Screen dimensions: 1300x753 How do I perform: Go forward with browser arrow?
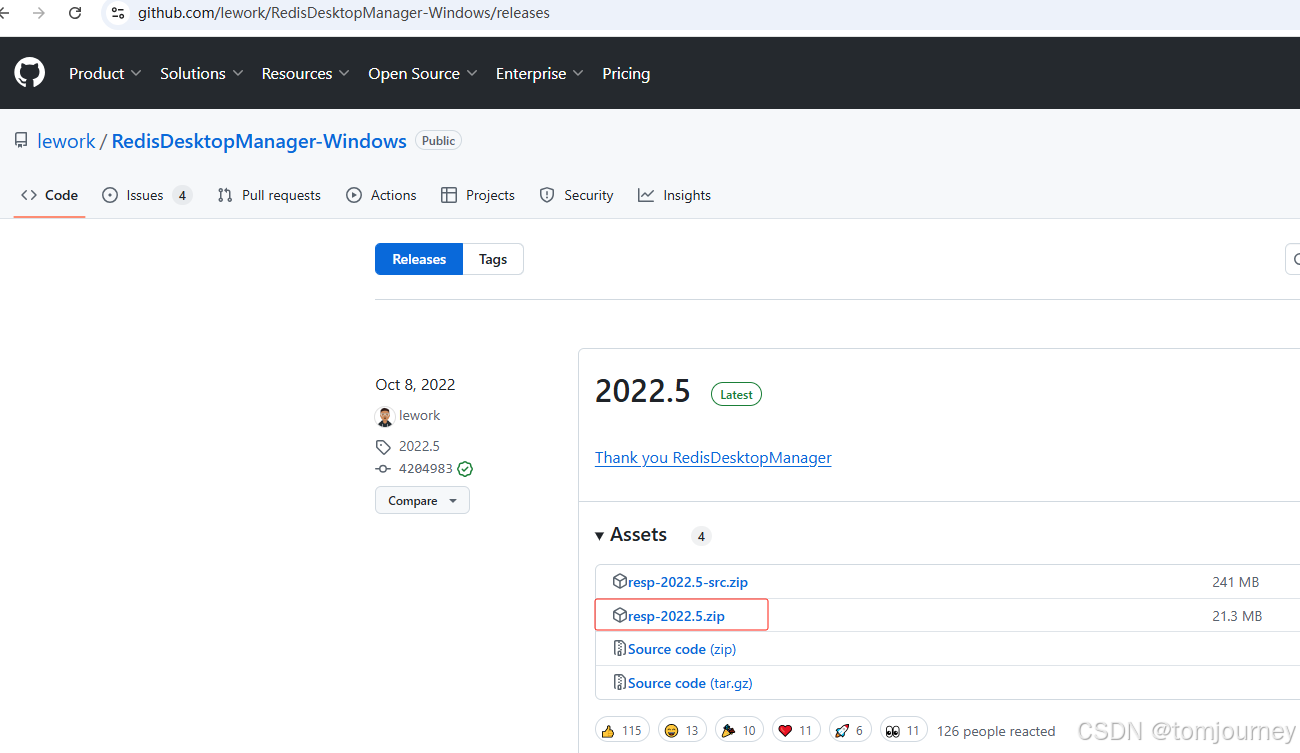39,13
